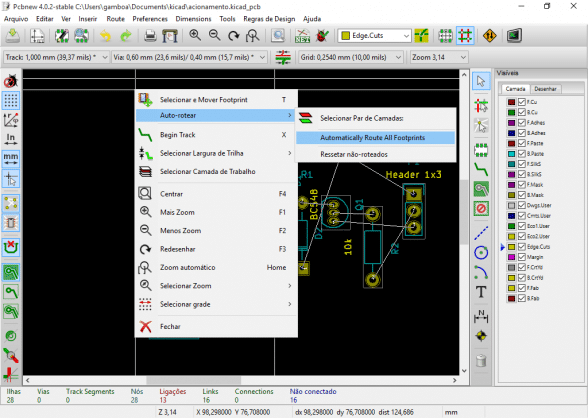The width and height of the screenshot is (588, 418).
Task: Click the page settings icon
Action: [37, 36]
